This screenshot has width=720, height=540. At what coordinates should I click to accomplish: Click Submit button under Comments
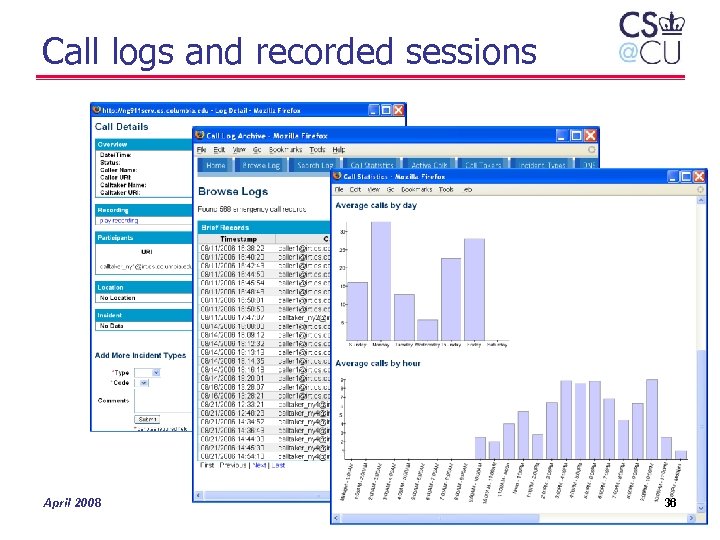pyautogui.click(x=147, y=419)
